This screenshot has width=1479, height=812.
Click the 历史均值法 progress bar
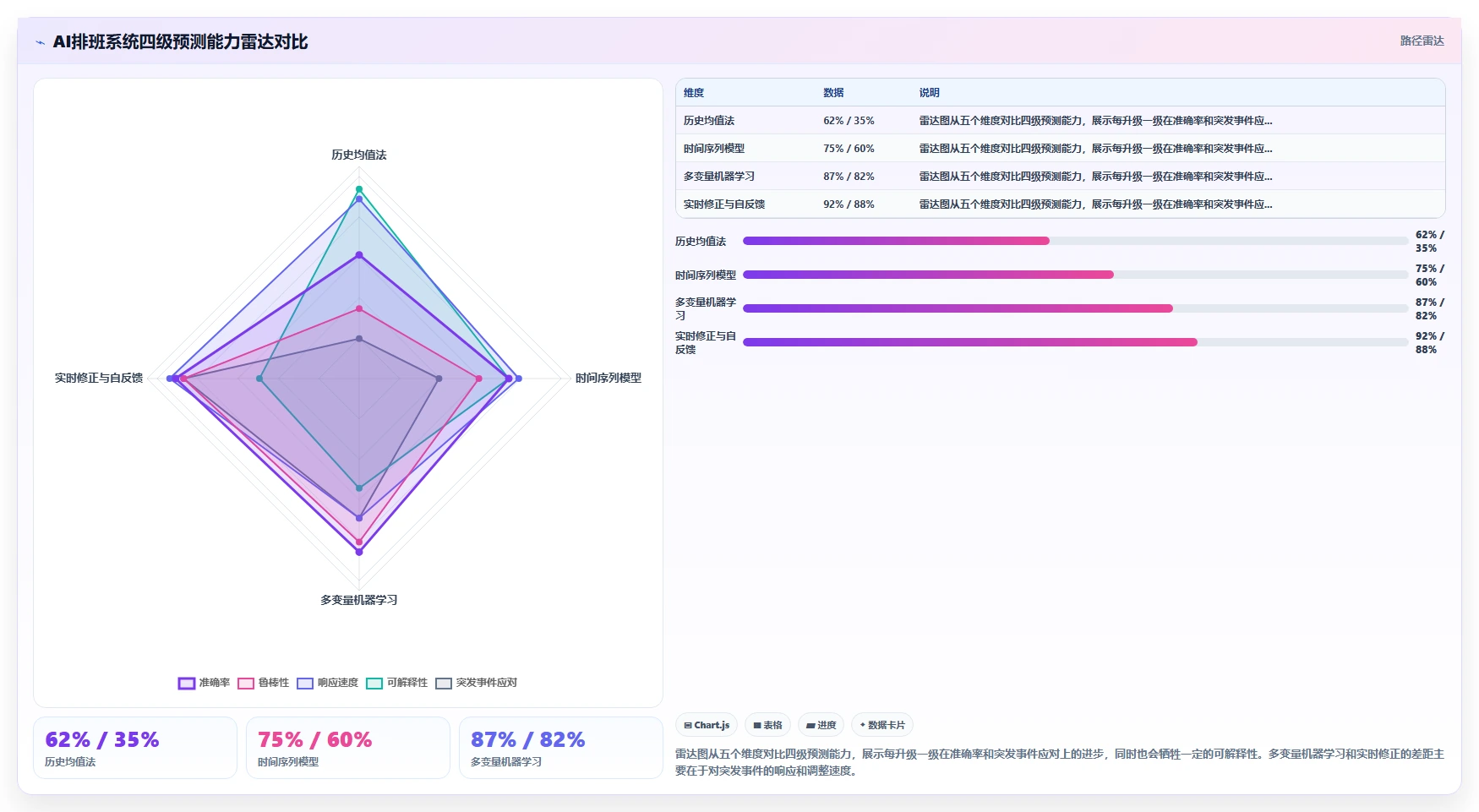click(x=1075, y=241)
